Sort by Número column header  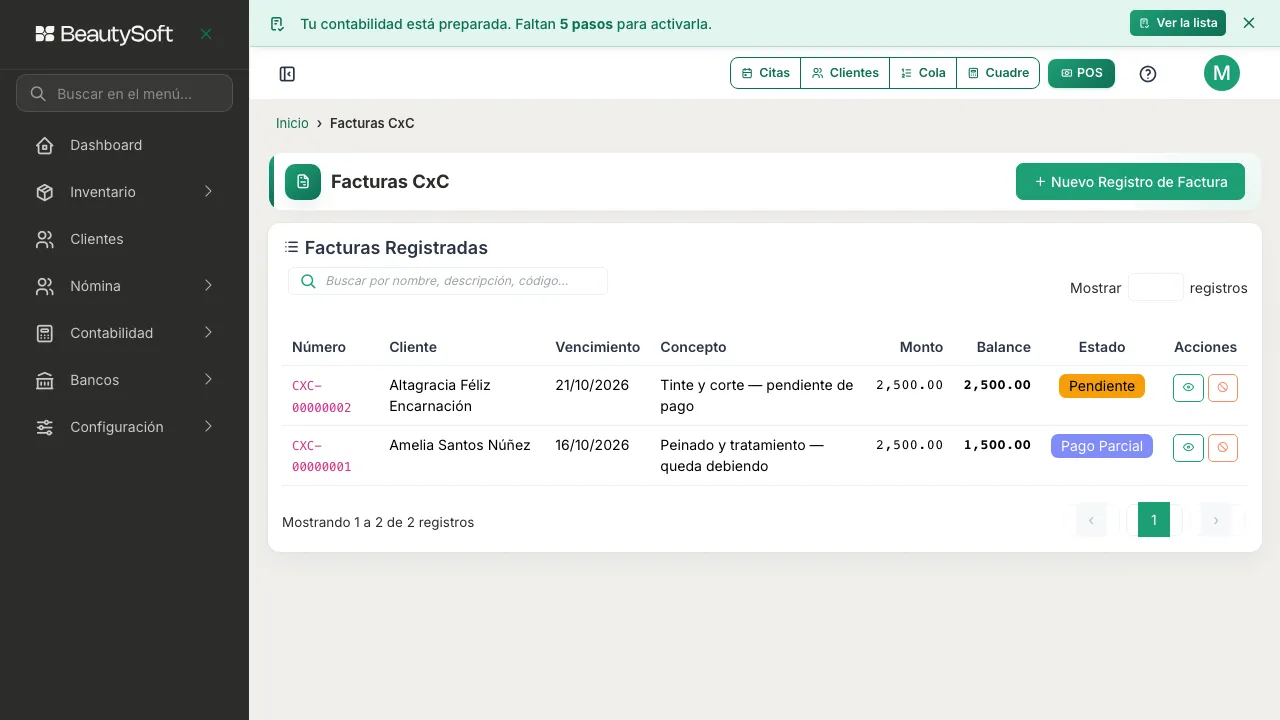pyautogui.click(x=319, y=347)
